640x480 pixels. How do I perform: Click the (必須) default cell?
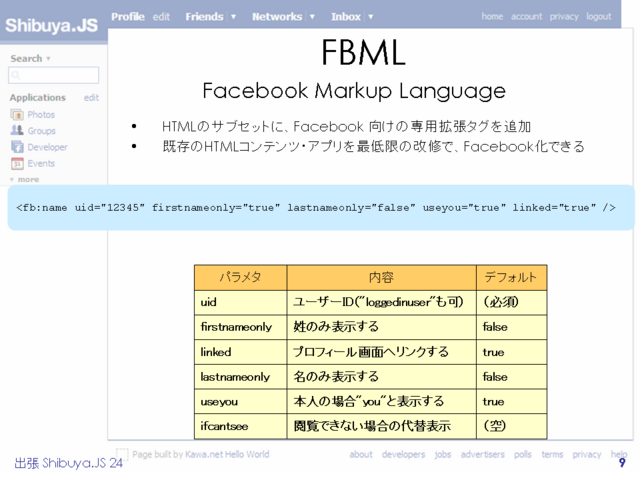click(x=511, y=302)
